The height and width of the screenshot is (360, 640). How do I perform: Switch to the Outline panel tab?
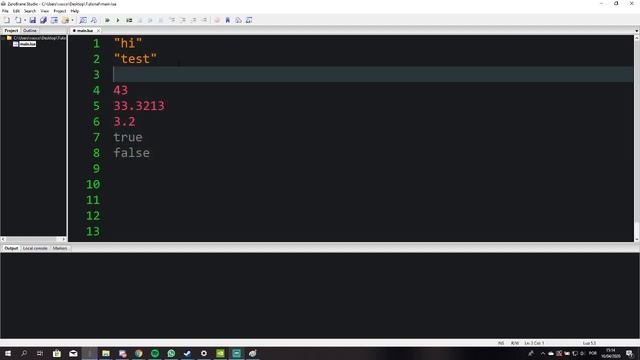[29, 31]
